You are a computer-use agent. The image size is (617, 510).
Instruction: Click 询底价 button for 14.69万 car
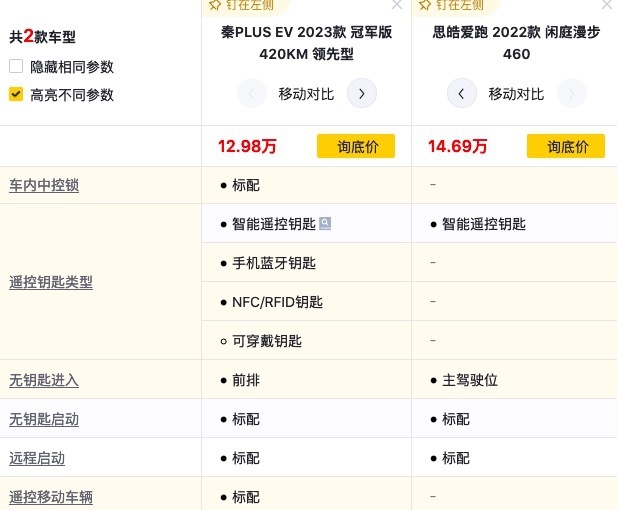566,146
